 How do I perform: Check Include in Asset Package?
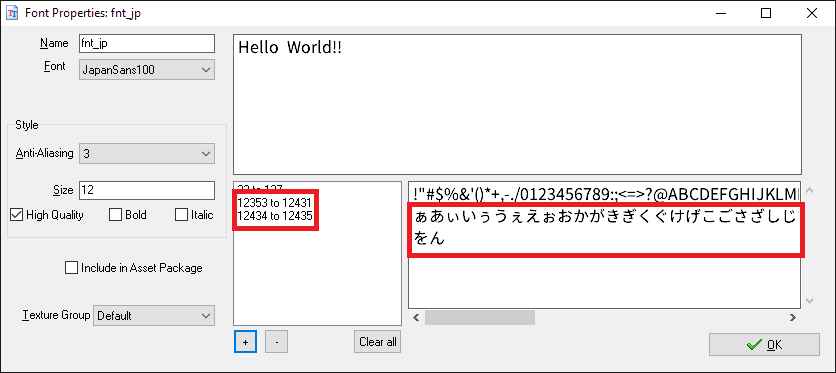point(71,267)
